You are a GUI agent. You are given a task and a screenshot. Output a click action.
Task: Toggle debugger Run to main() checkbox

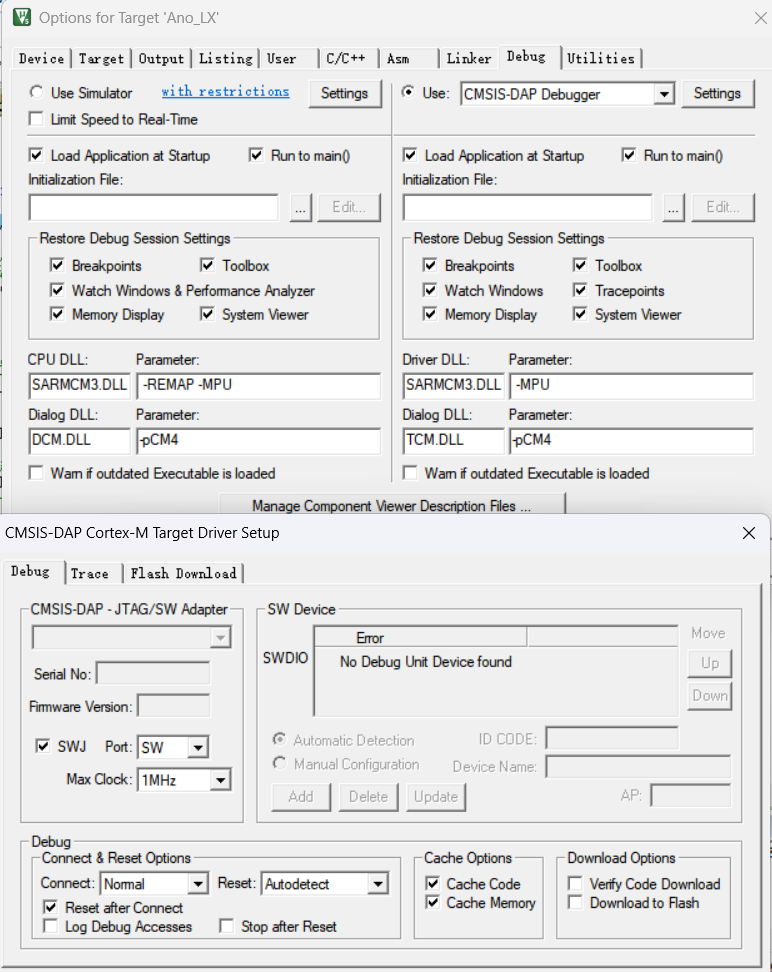point(629,155)
